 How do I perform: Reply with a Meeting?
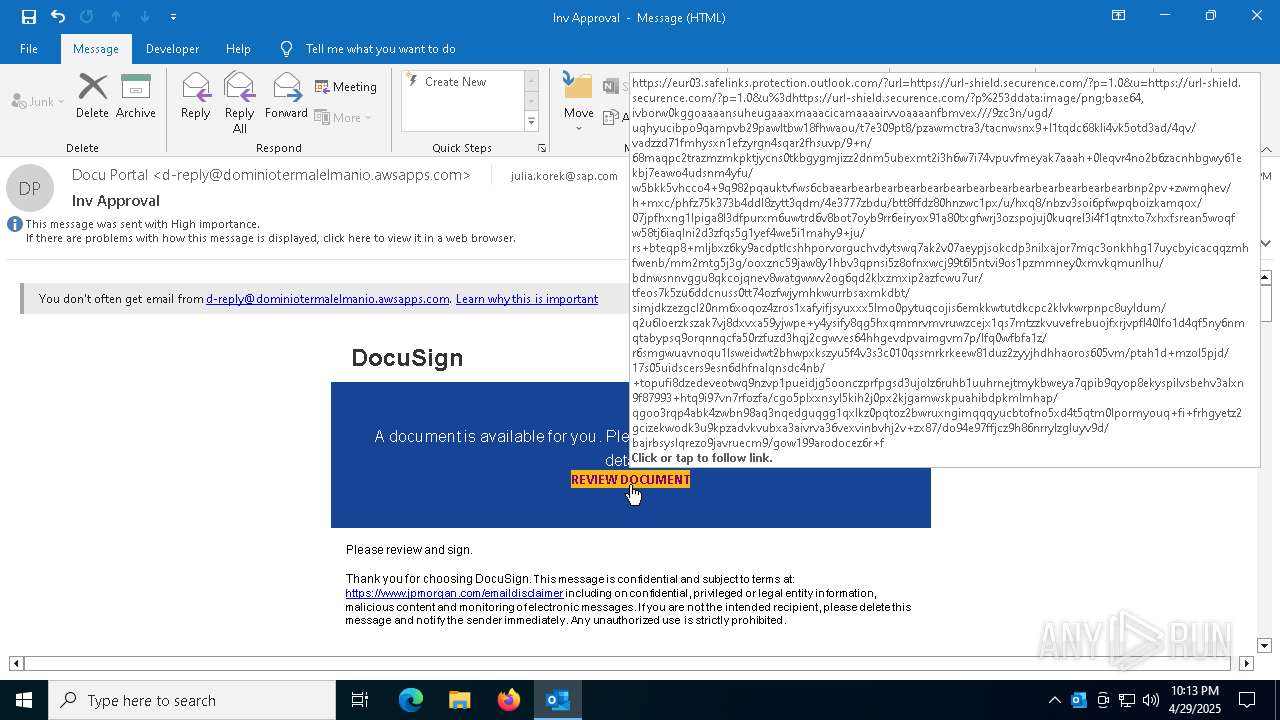click(346, 87)
